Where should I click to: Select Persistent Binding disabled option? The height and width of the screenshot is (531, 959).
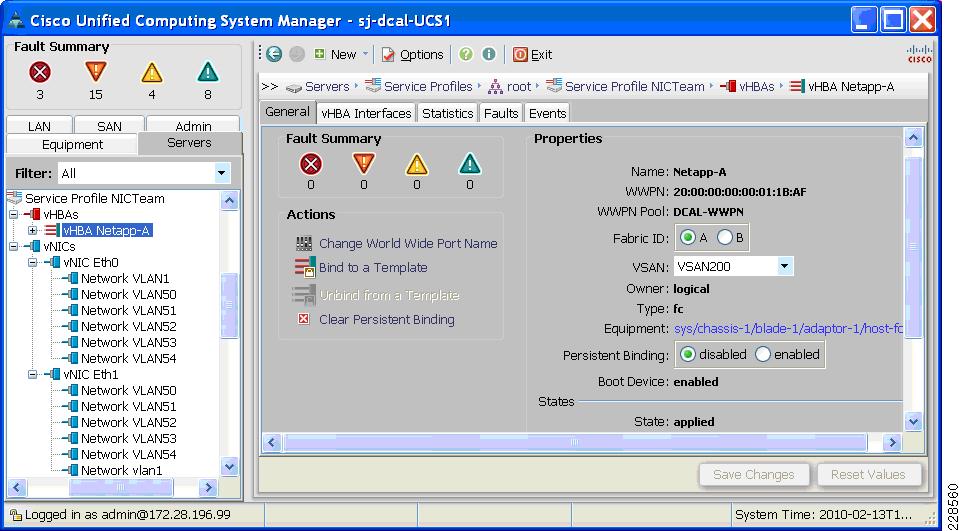click(x=688, y=354)
